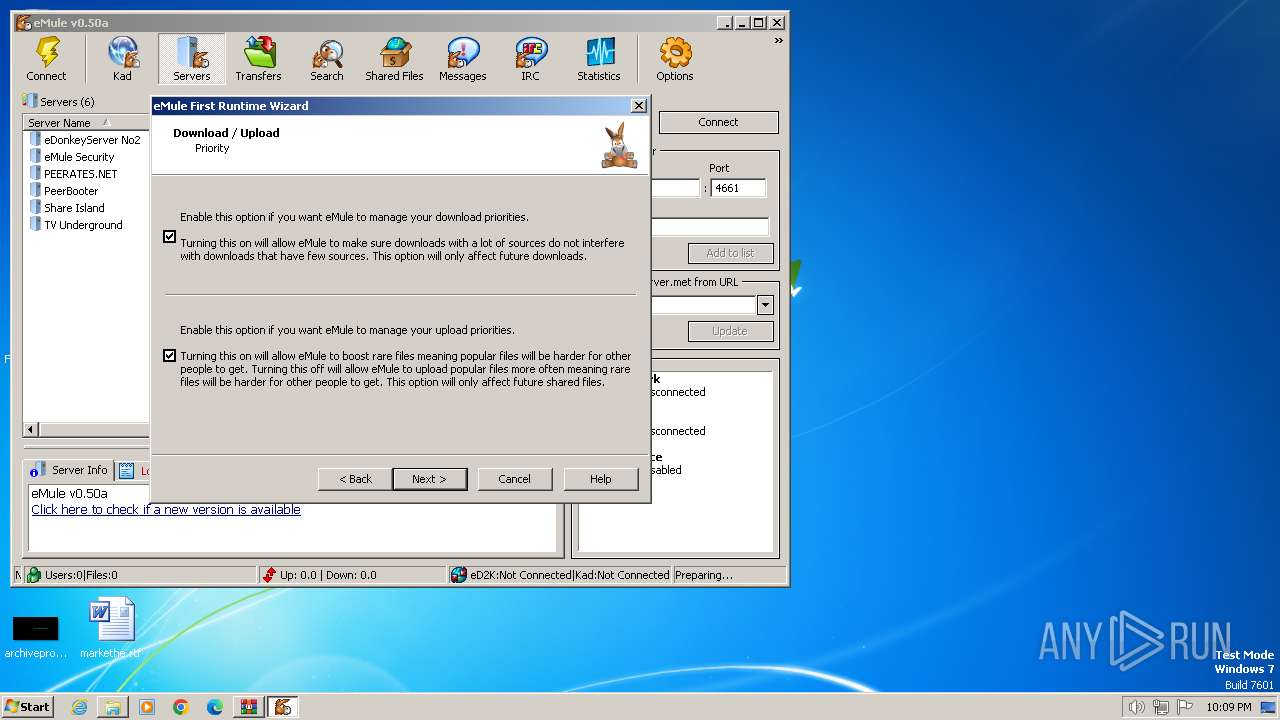Open wizard Help button

pos(601,479)
